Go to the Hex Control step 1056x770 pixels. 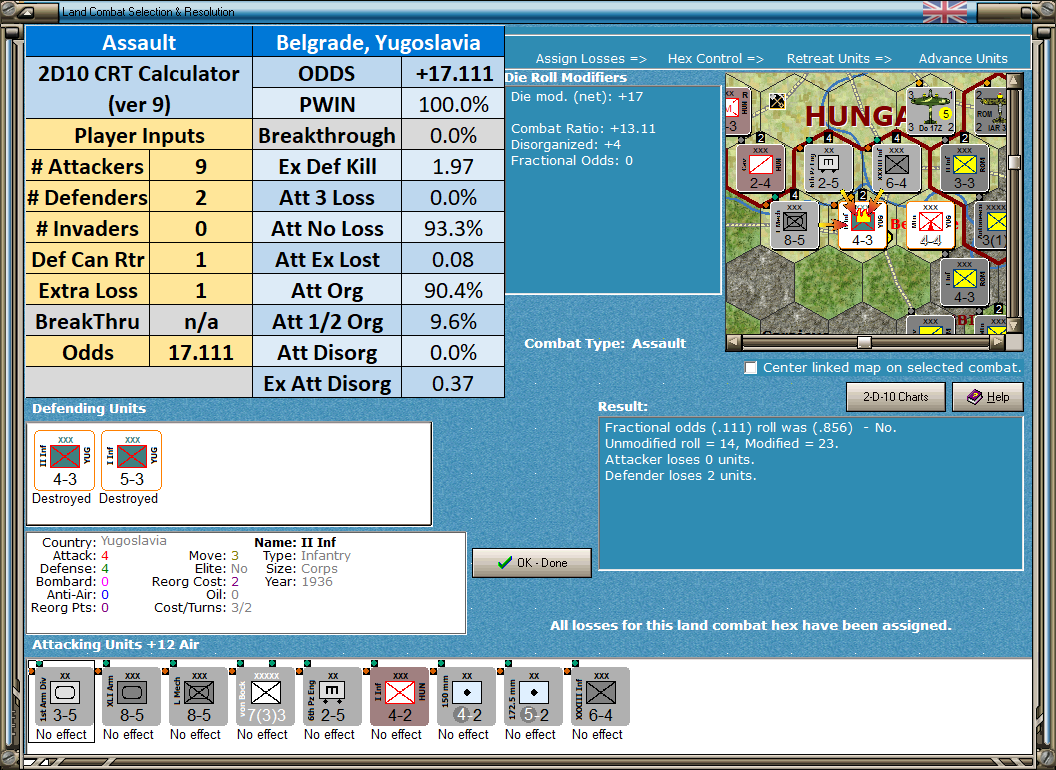715,59
